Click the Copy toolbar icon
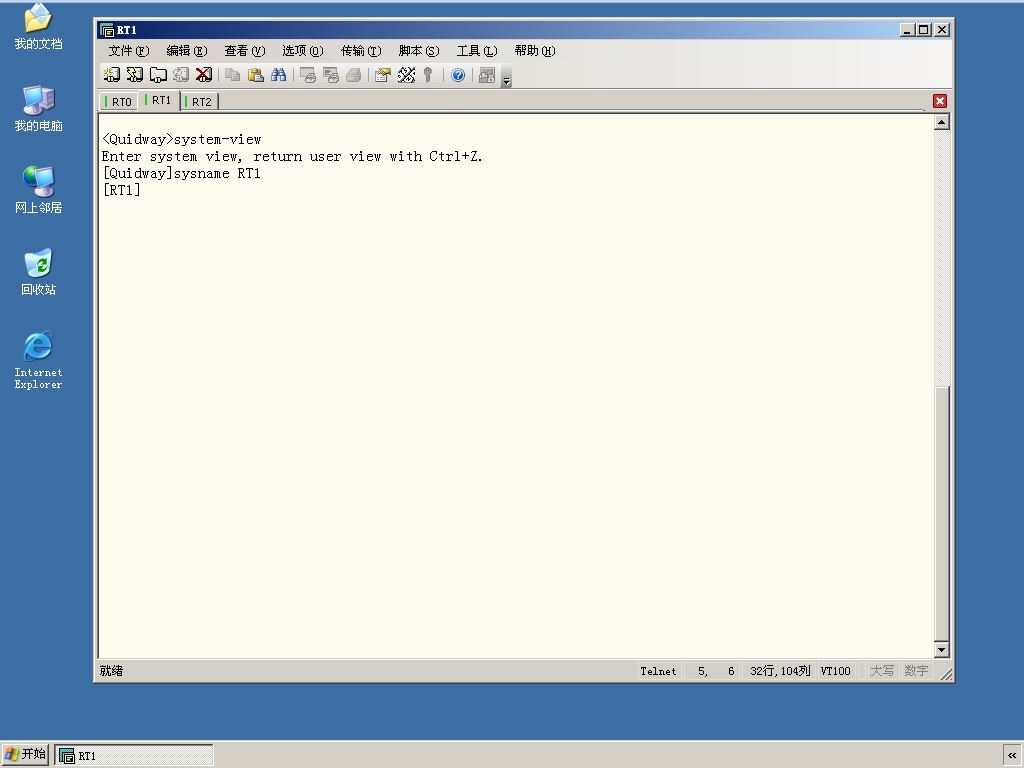1024x768 pixels. pos(232,75)
